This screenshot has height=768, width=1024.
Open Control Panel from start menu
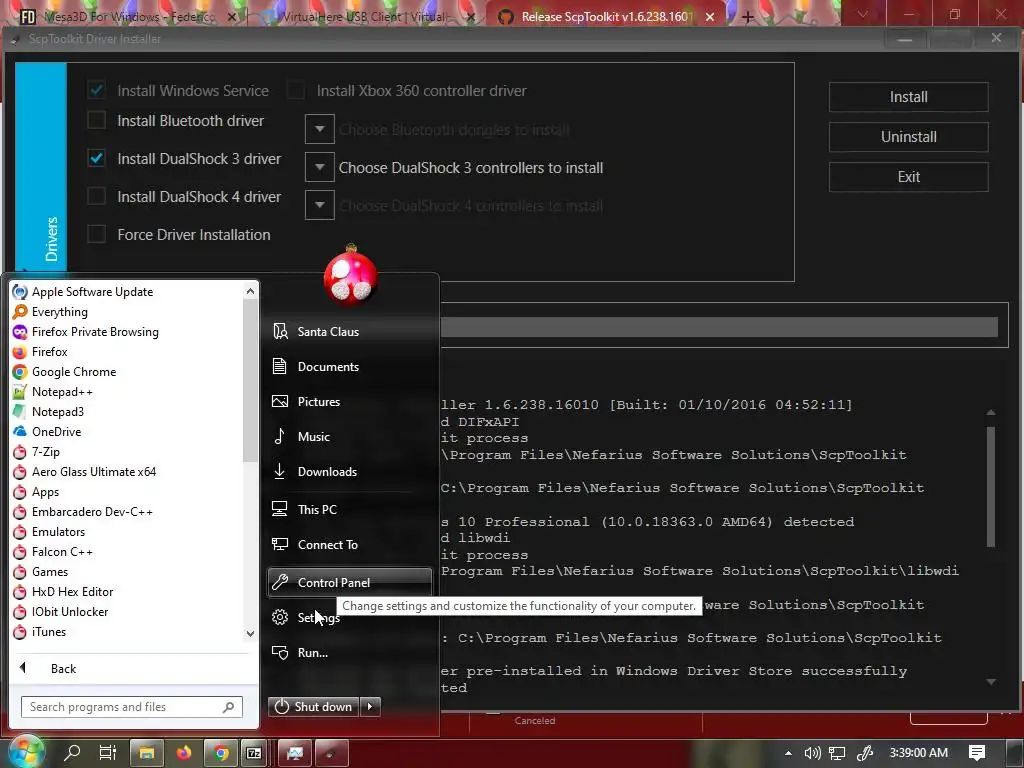(349, 582)
